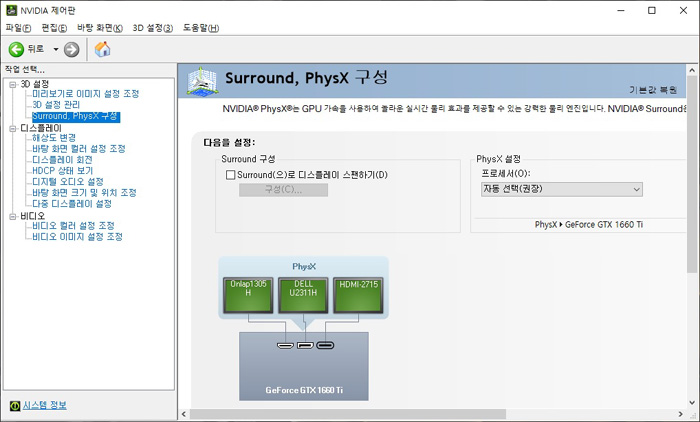
Task: Click the 뒤로 back label
Action: 36,49
